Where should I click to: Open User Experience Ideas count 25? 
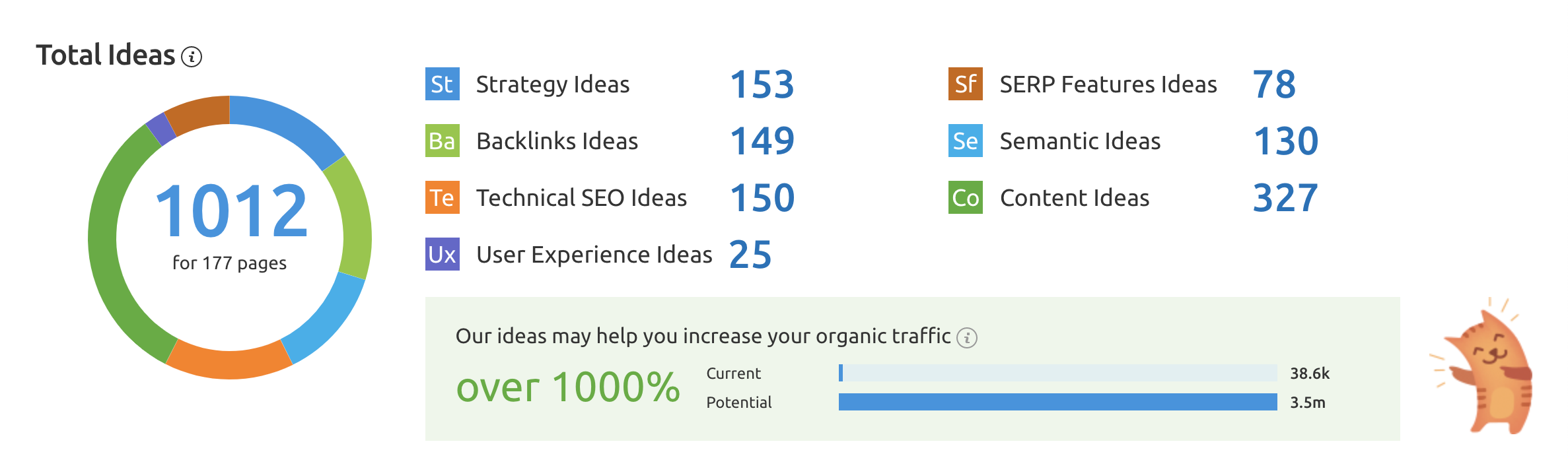750,255
